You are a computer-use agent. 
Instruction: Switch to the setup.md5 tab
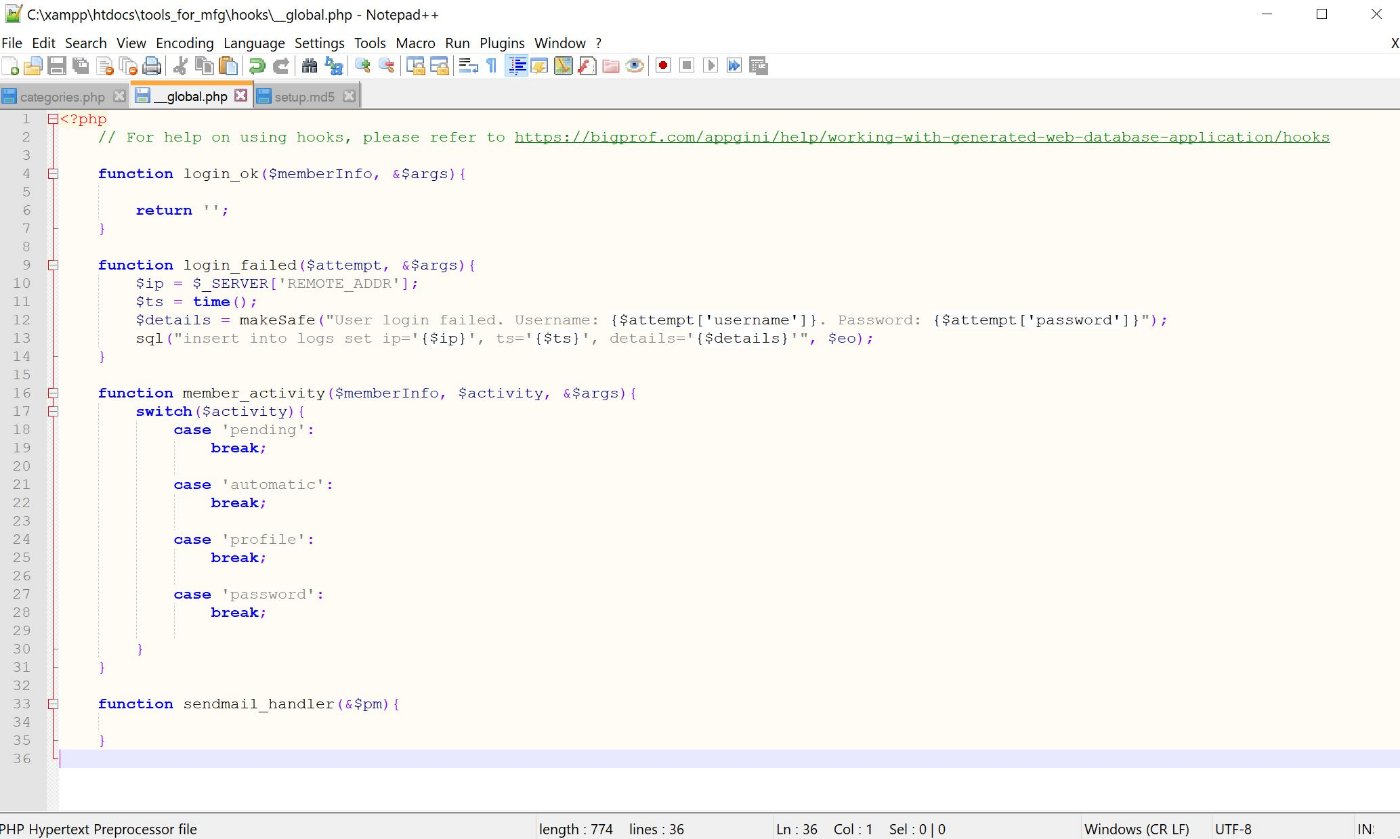click(305, 97)
